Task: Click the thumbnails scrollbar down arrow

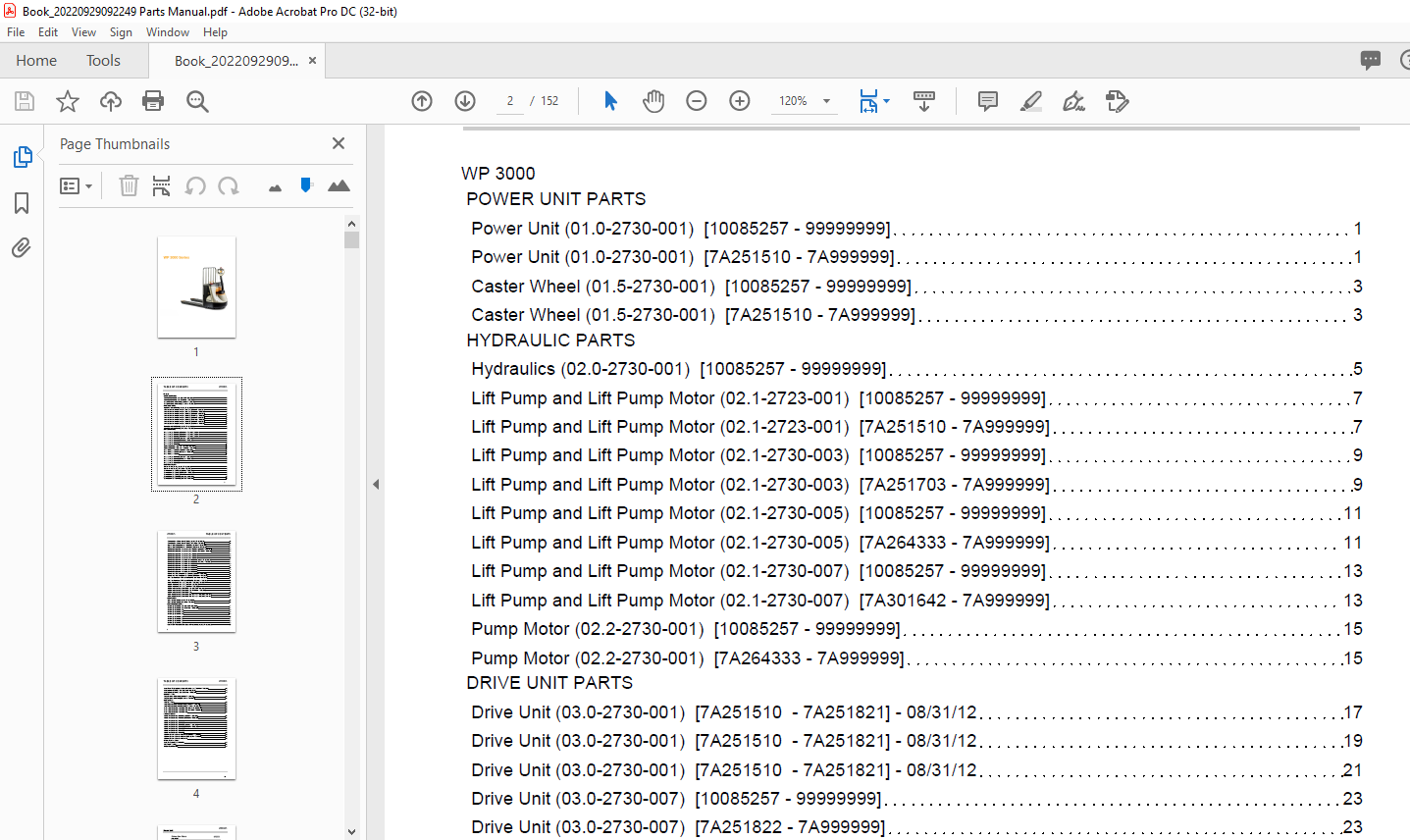Action: pyautogui.click(x=352, y=831)
